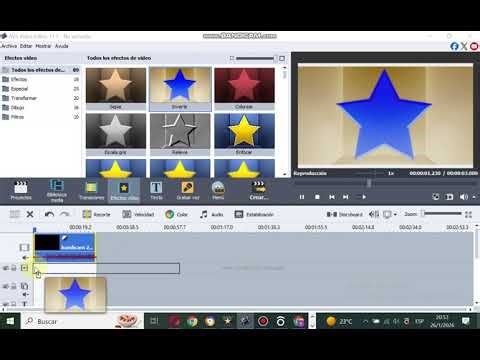Choose the Enfocar effect thumbnail

[244, 134]
